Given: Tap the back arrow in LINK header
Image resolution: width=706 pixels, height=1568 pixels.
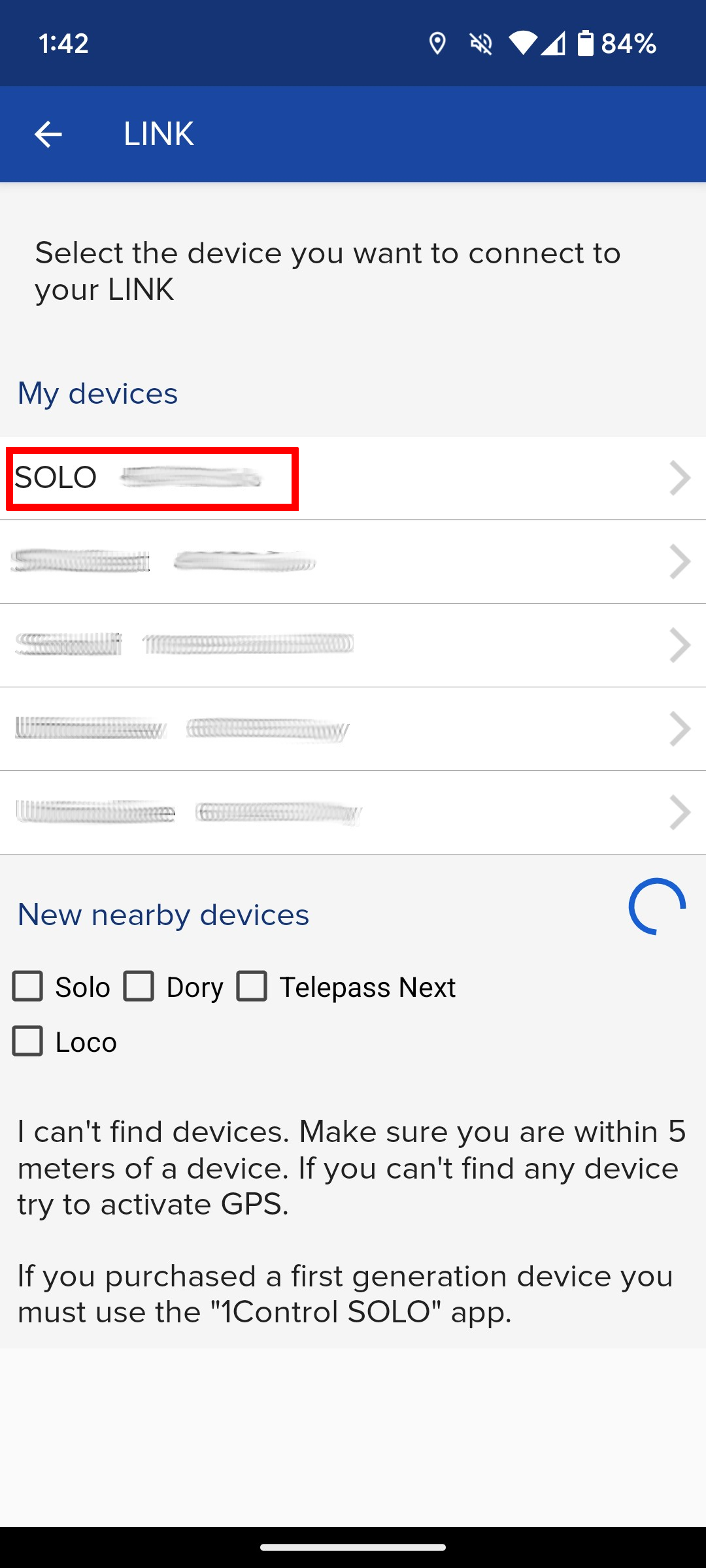Looking at the screenshot, I should pyautogui.click(x=48, y=135).
